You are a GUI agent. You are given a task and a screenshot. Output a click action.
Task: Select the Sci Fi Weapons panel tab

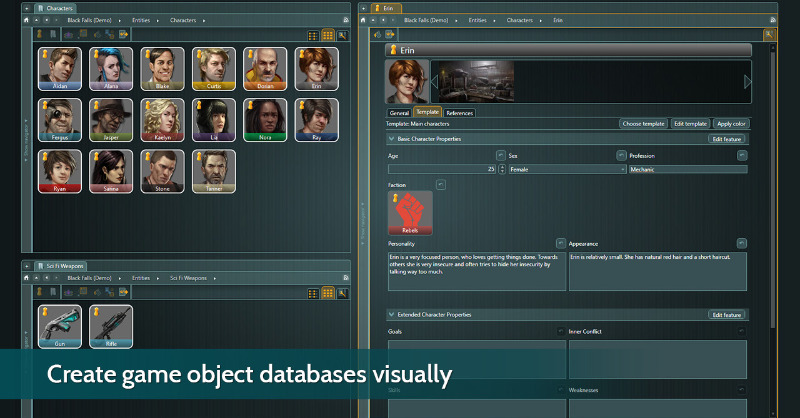(60, 266)
